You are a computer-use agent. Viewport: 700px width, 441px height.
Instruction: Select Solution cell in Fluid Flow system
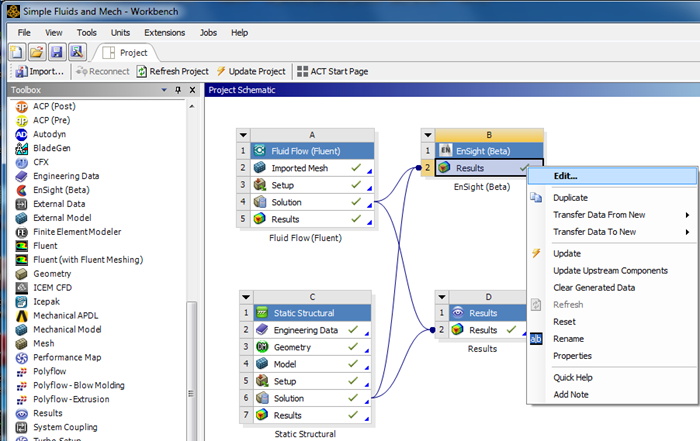(312, 202)
